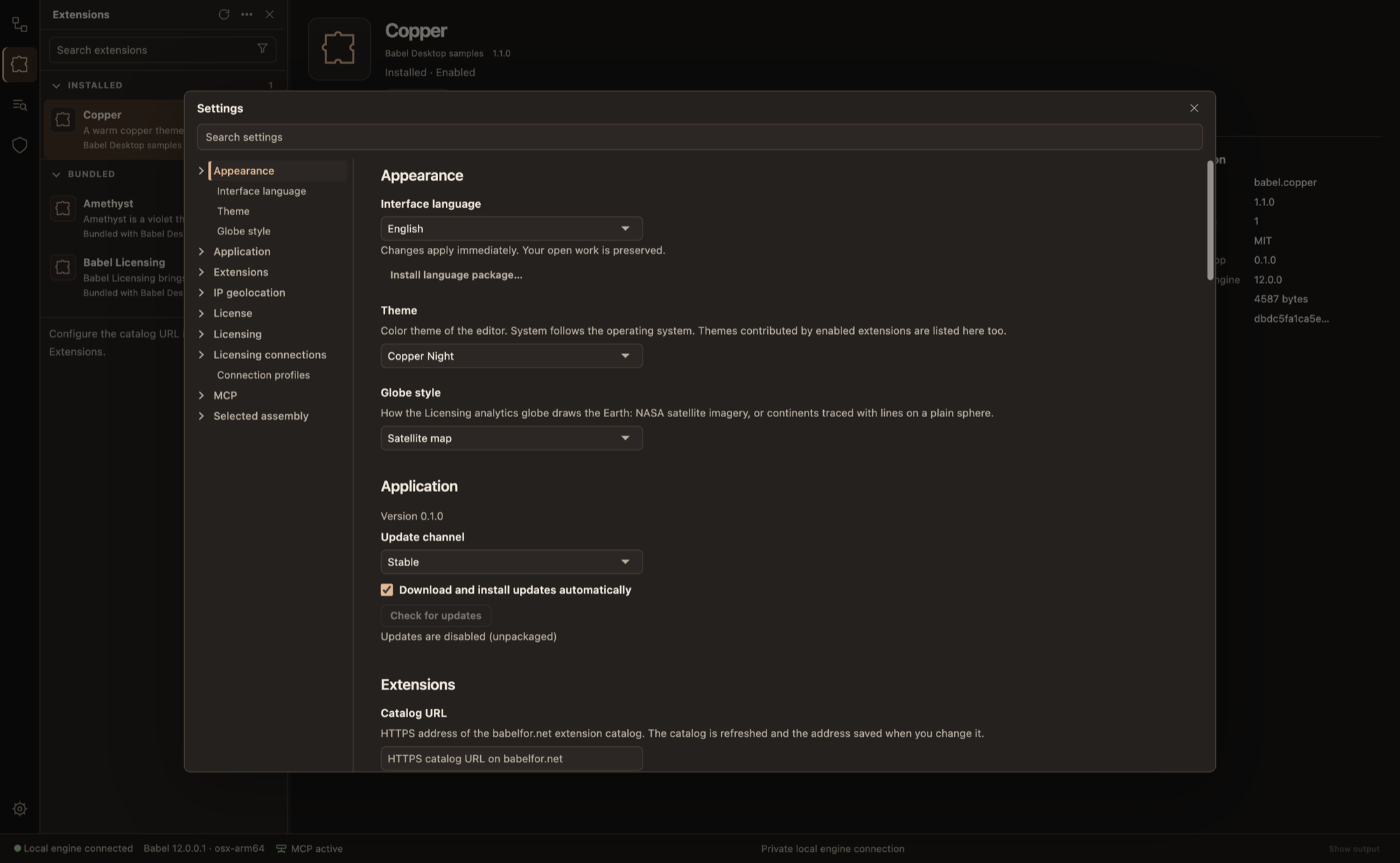
Task: Select the Extensions puzzle icon in activity bar
Action: (x=20, y=64)
